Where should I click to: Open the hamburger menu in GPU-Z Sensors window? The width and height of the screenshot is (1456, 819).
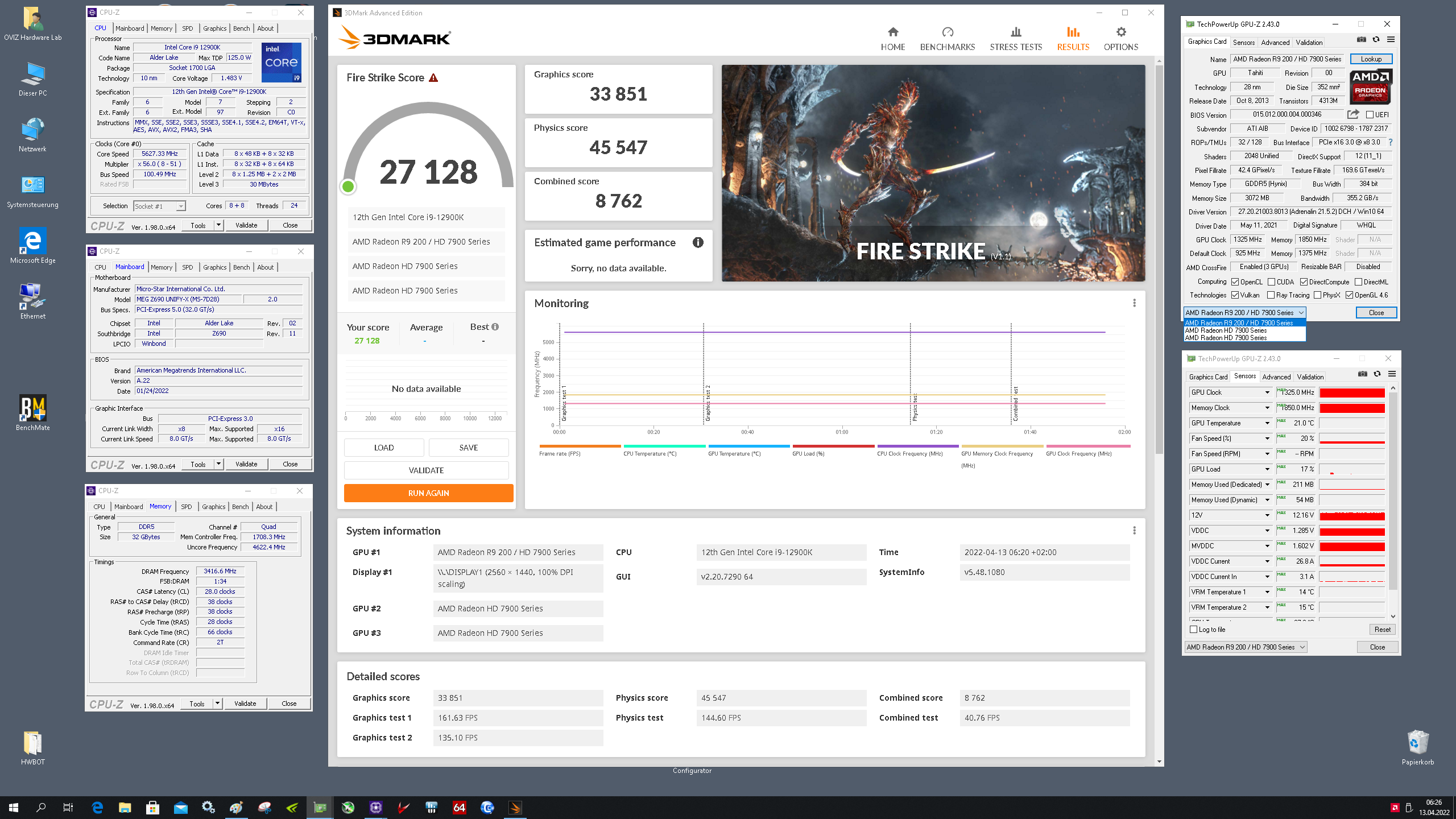coord(1392,374)
